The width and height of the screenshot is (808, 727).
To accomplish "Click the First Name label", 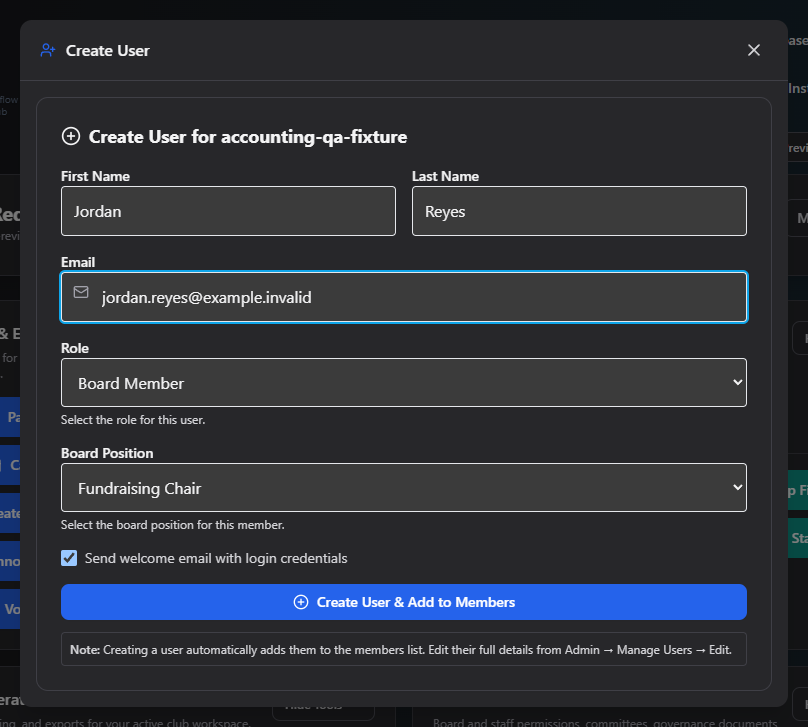I will pyautogui.click(x=95, y=176).
